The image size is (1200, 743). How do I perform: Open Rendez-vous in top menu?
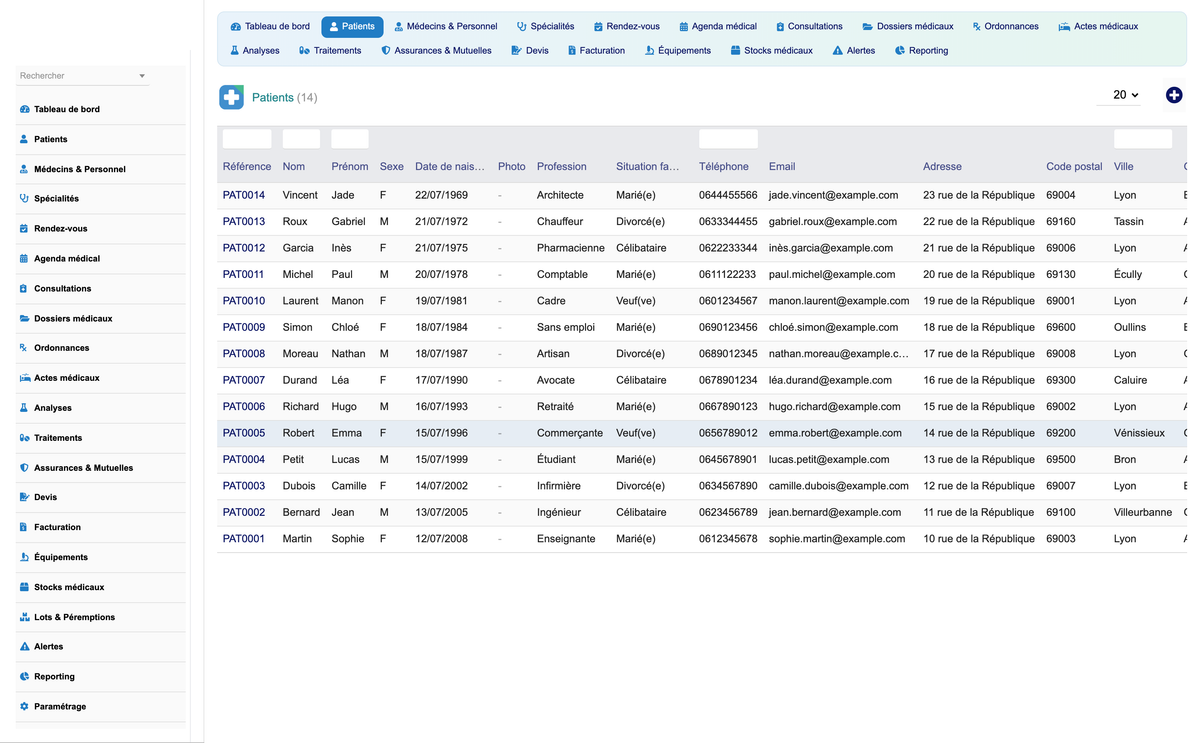pos(626,26)
